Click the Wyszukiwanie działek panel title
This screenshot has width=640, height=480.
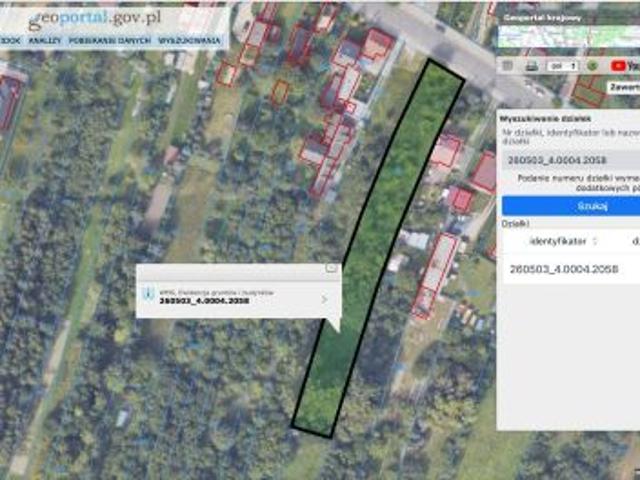[545, 119]
